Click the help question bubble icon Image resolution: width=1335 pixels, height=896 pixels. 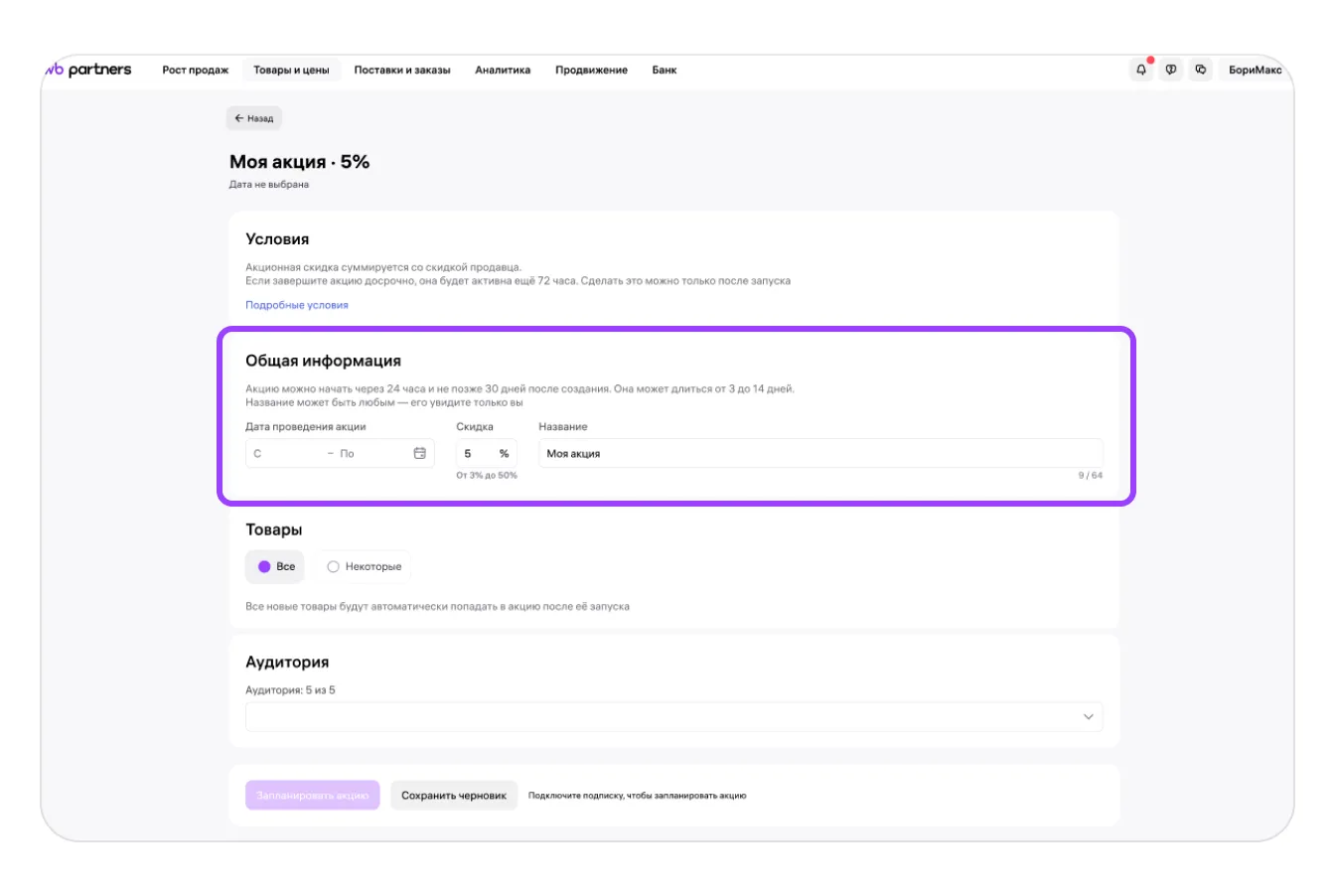pos(1171,70)
